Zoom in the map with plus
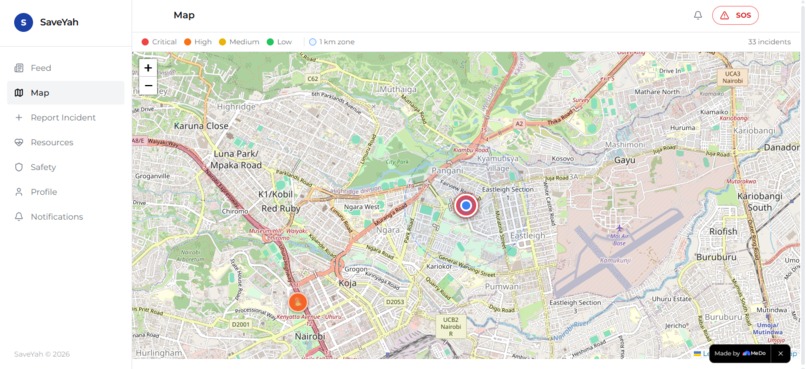Screen dimensions: 806x369 (148, 68)
